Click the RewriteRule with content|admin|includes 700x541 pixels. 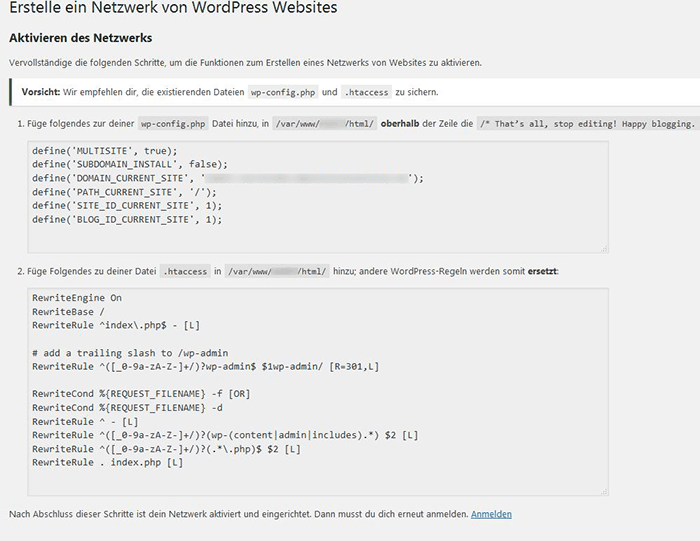click(x=225, y=435)
